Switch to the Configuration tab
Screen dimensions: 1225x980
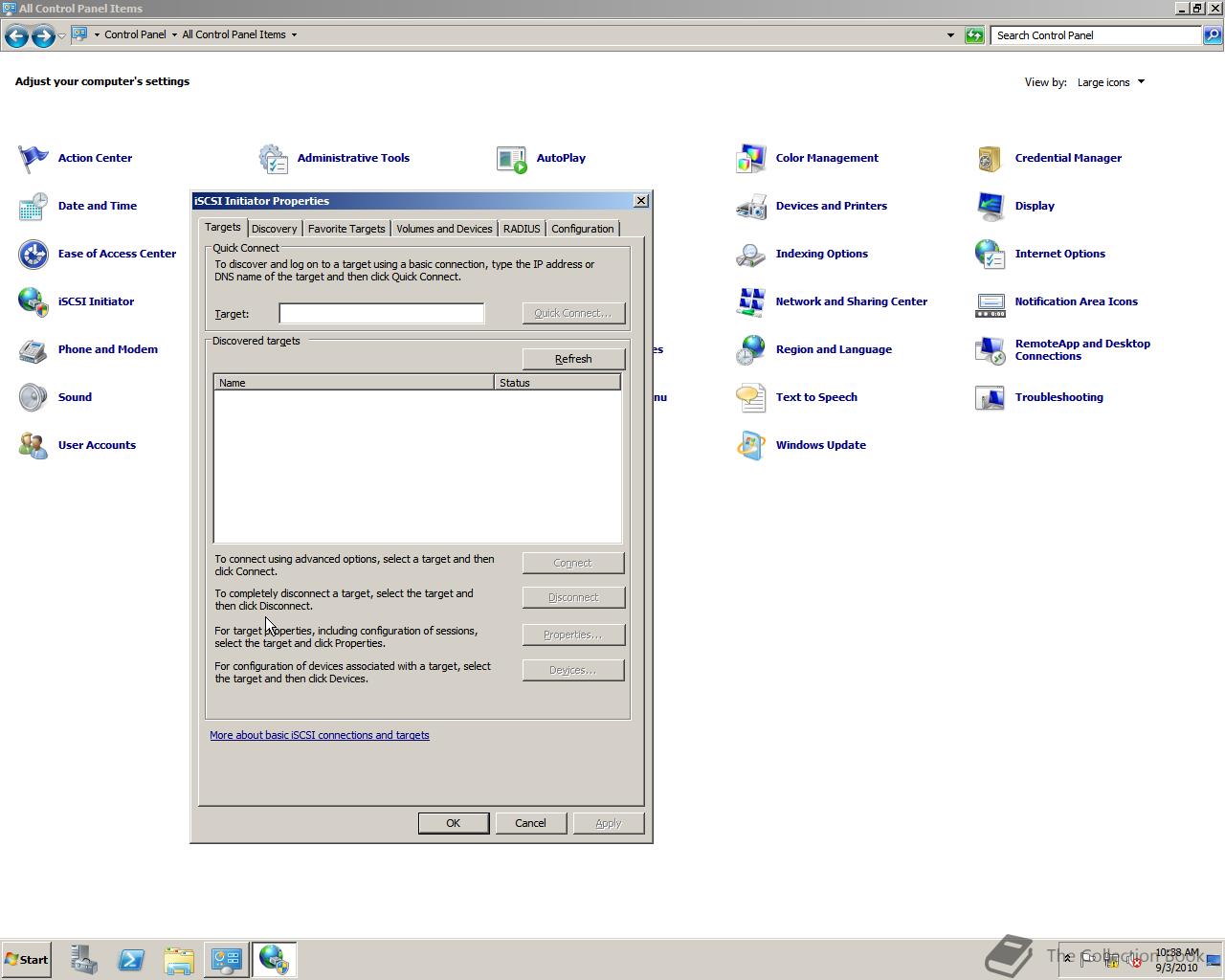point(582,229)
